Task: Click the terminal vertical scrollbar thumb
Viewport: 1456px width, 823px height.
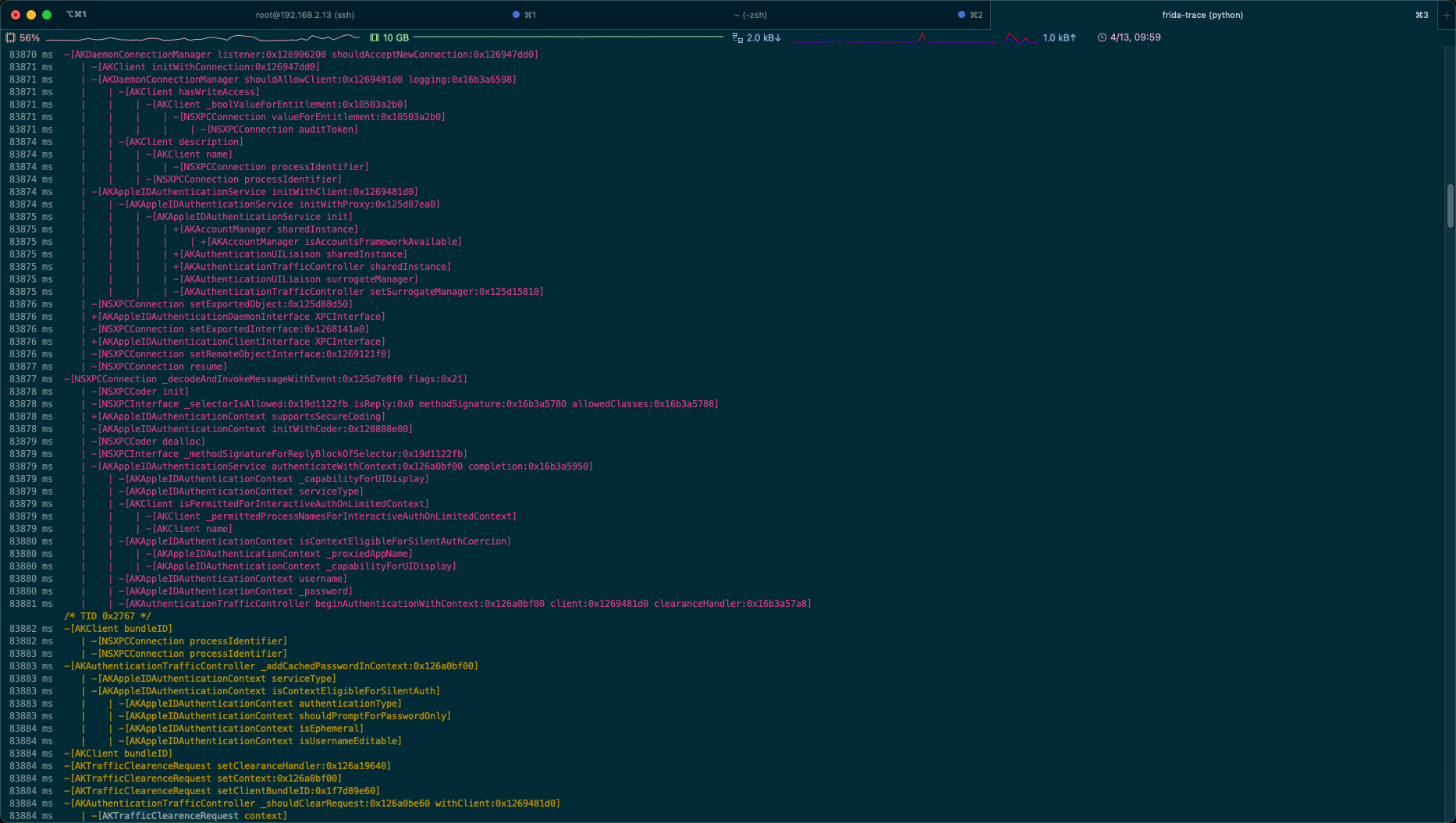Action: (1451, 206)
